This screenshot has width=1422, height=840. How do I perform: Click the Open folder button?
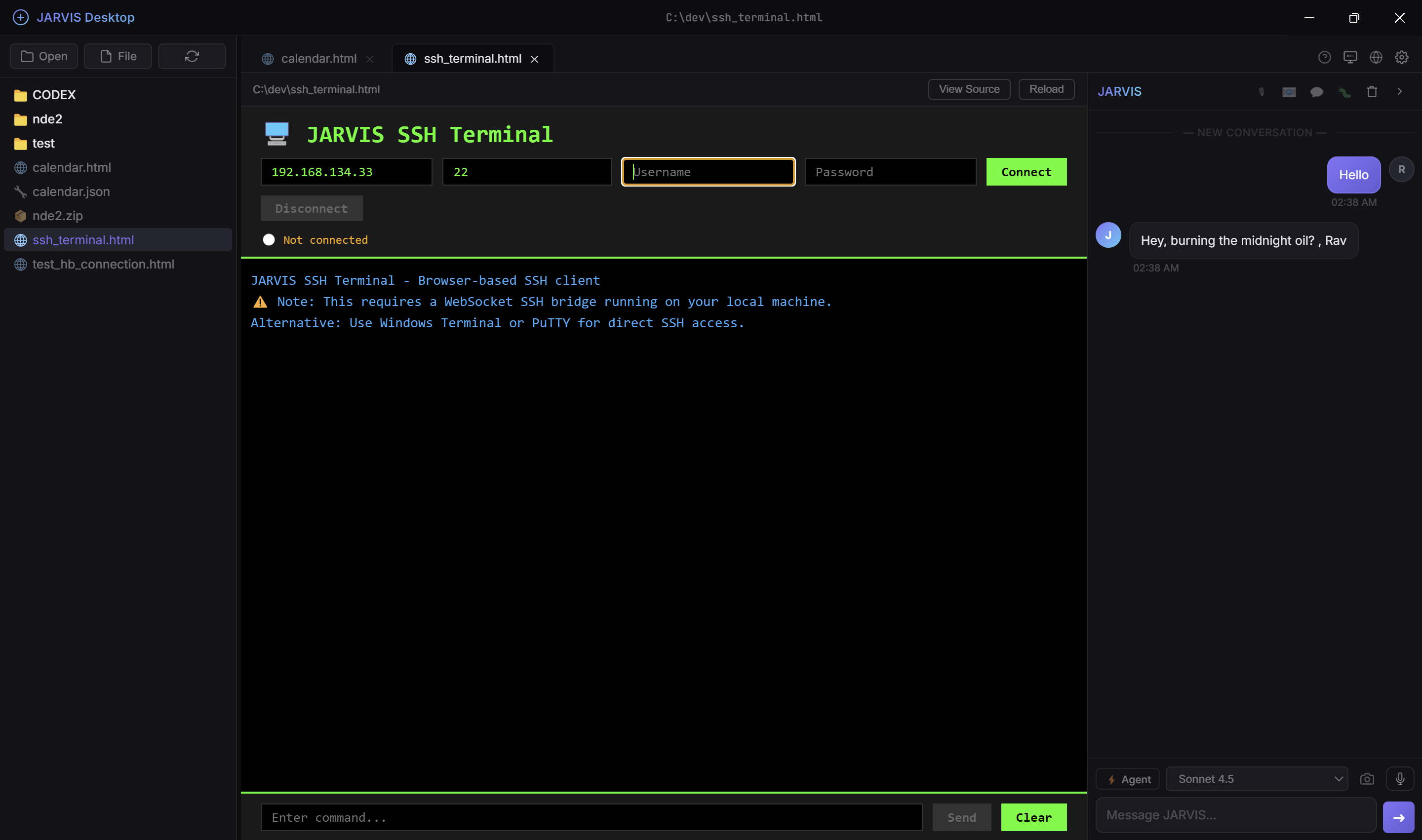point(44,56)
